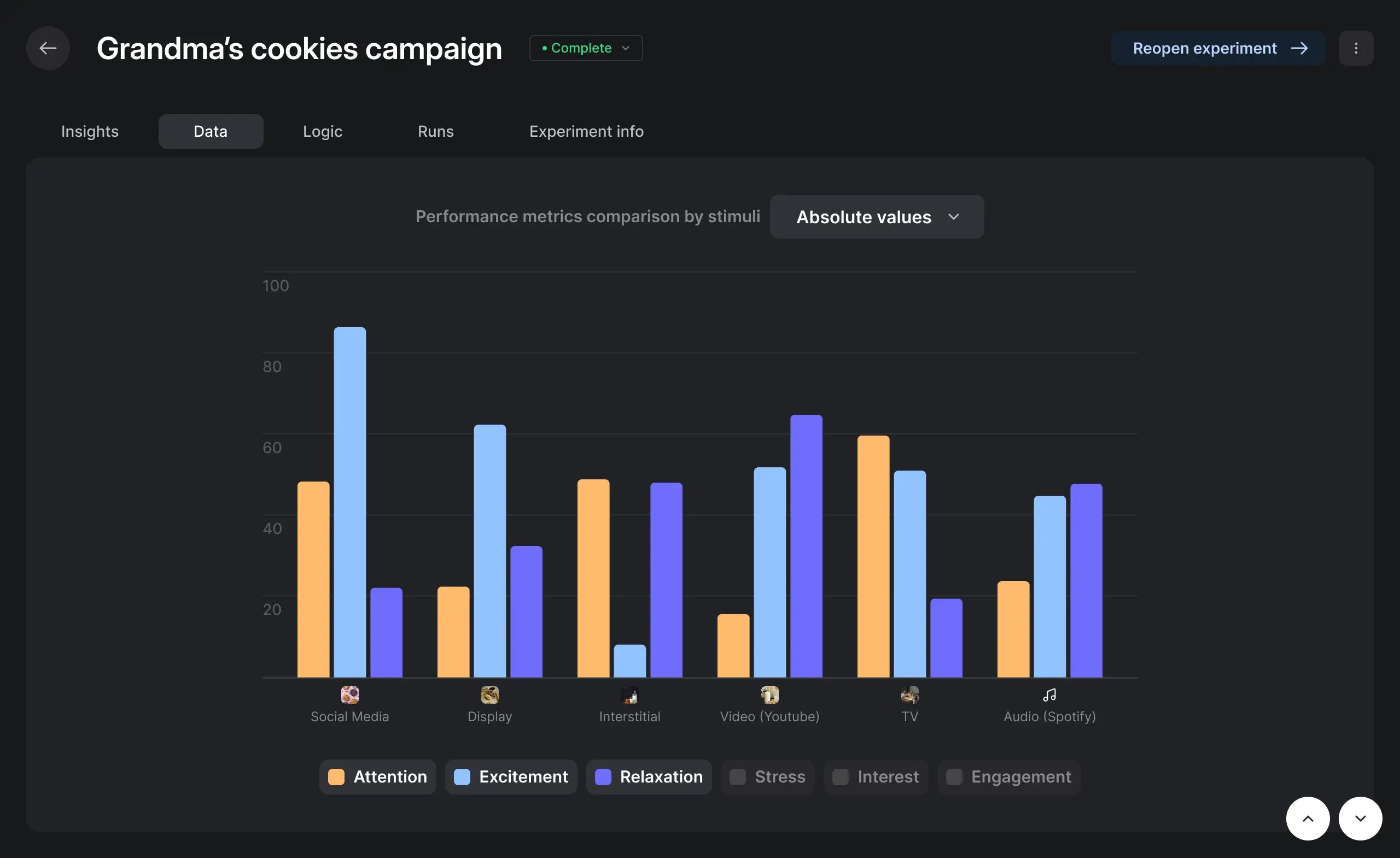Toggle the Interest metric checkbox

click(841, 776)
